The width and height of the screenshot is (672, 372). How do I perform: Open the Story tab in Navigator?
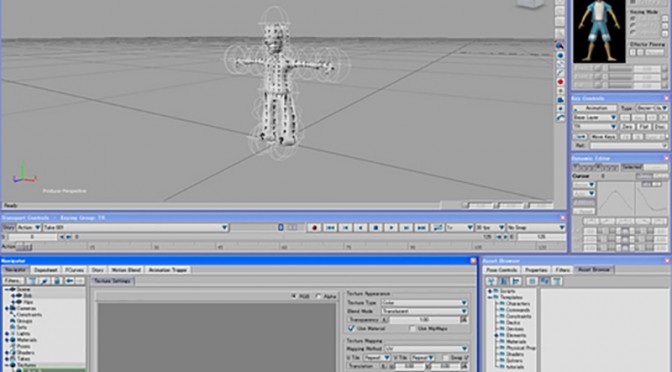(97, 270)
